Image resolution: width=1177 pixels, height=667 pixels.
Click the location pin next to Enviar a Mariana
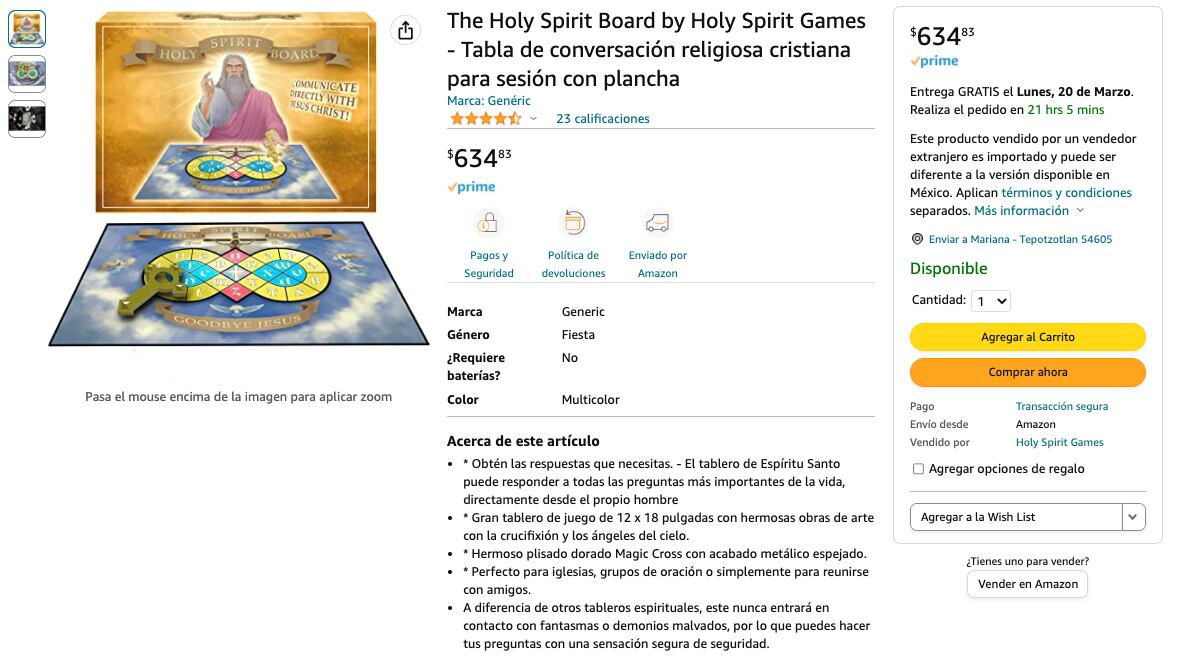(x=916, y=239)
